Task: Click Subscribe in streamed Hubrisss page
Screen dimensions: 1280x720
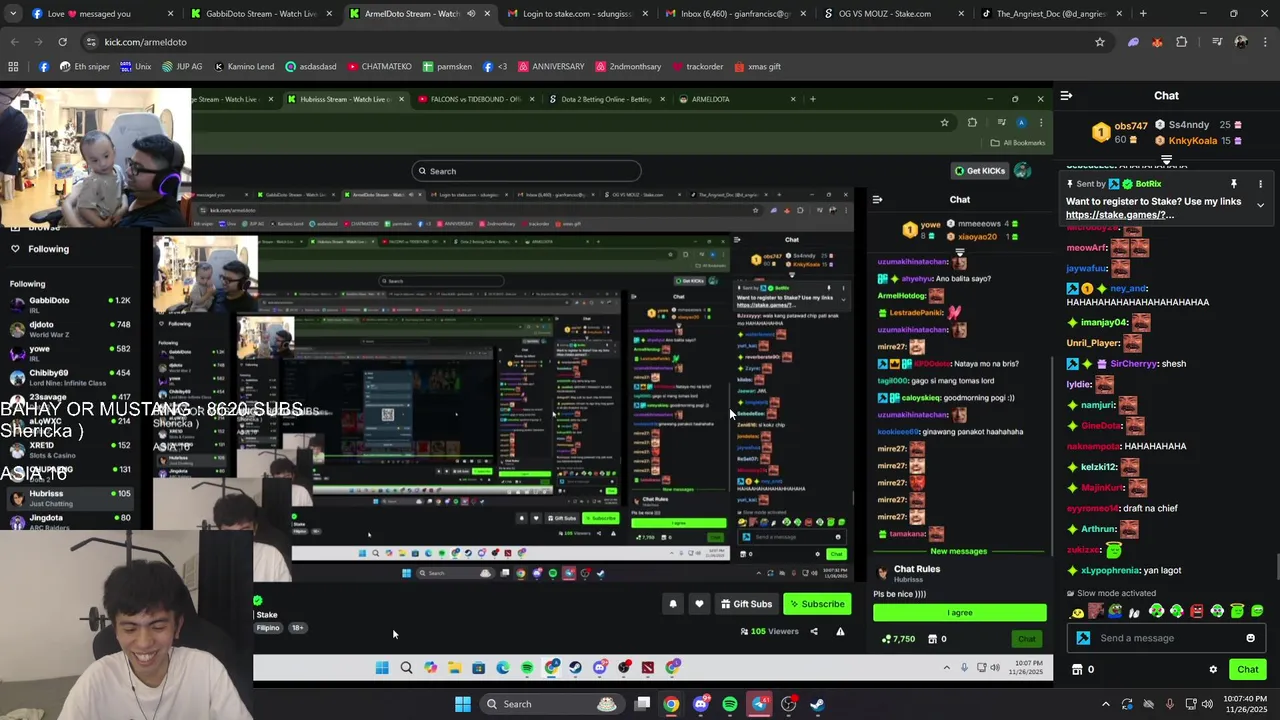Action: pyautogui.click(x=815, y=604)
